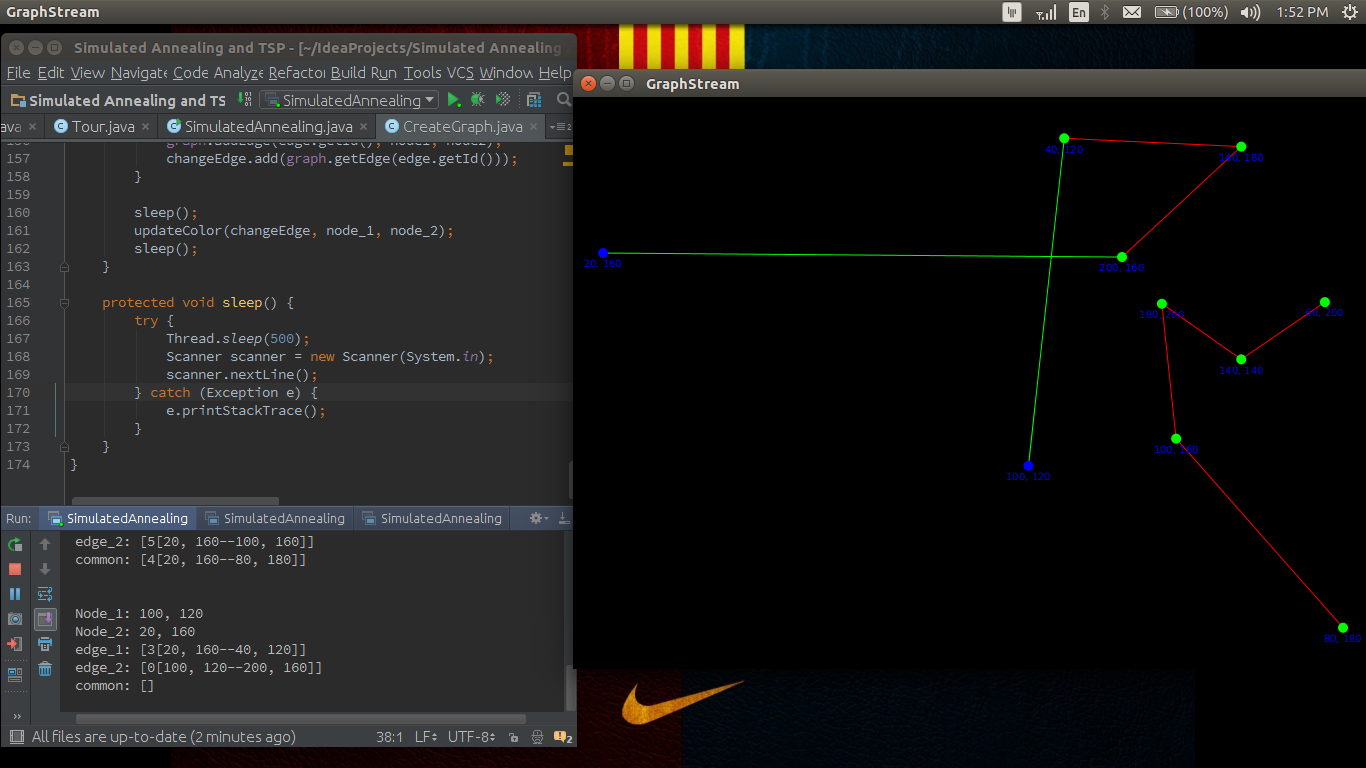This screenshot has width=1366, height=768.
Task: Open the Analyze menu
Action: [238, 73]
